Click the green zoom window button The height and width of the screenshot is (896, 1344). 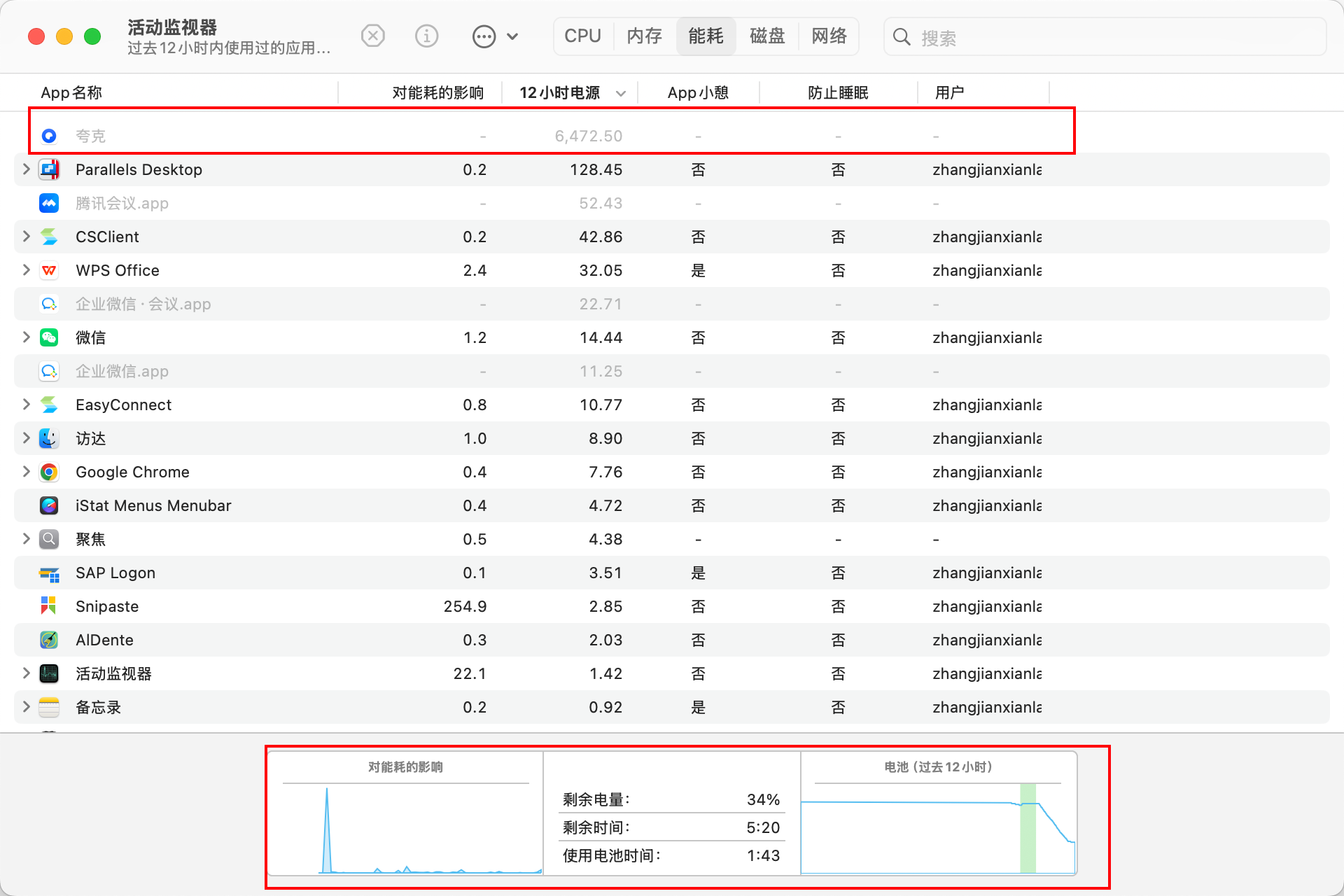[92, 36]
